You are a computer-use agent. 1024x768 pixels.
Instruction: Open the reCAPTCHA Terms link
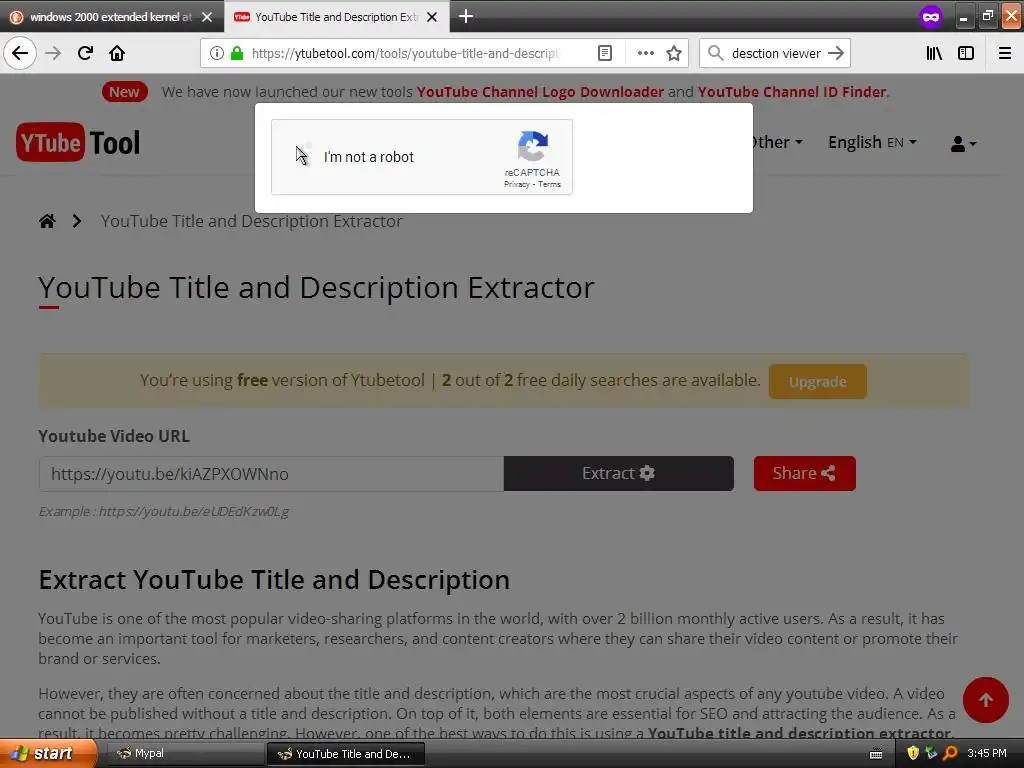point(549,185)
